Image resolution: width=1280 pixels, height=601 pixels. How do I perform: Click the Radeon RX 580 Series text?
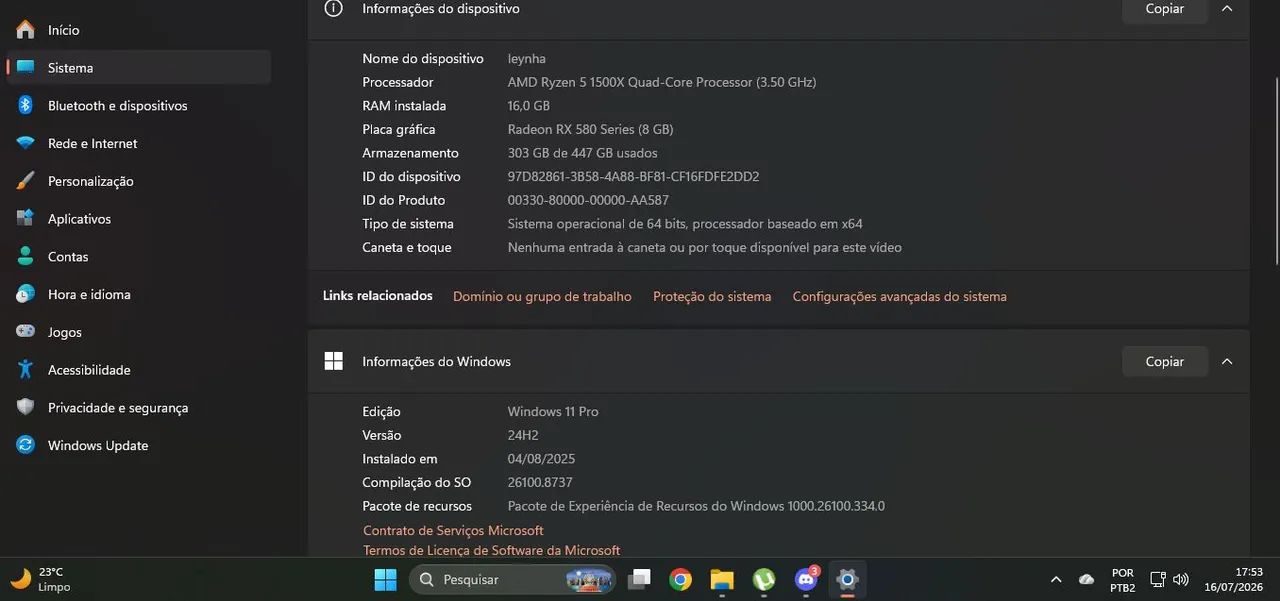tap(590, 130)
